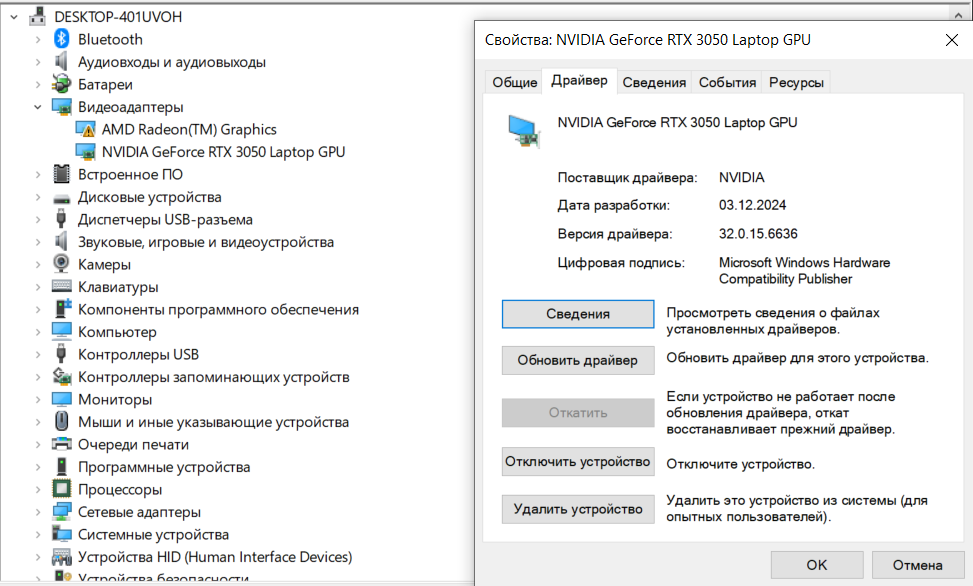Click the Батареи battery icon
973x586 pixels.
[62, 84]
